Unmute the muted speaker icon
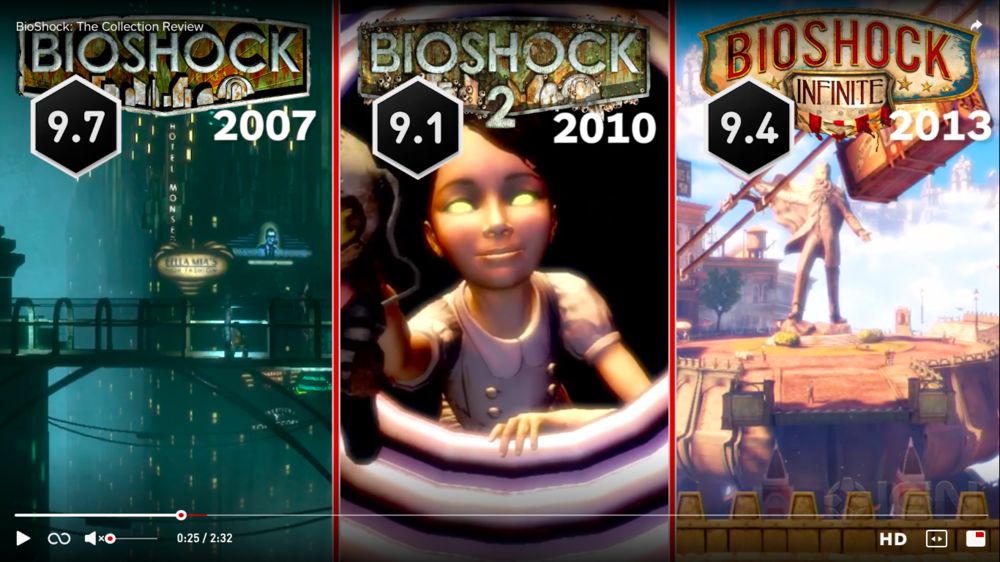 point(93,538)
